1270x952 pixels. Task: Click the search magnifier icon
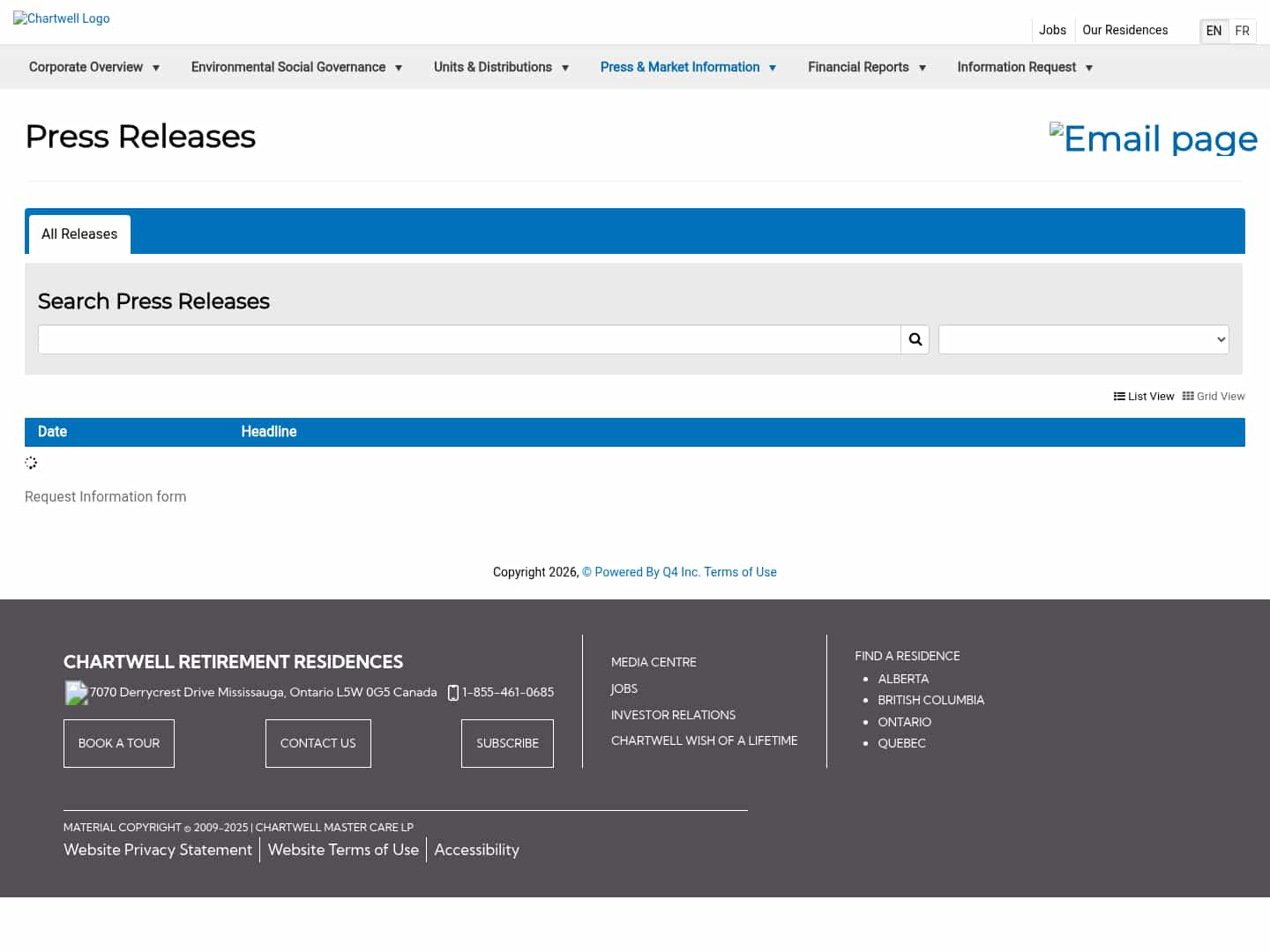[x=915, y=339]
